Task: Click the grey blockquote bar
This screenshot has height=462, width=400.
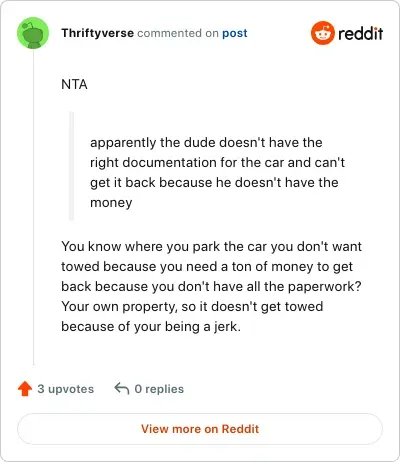Action: [71, 166]
